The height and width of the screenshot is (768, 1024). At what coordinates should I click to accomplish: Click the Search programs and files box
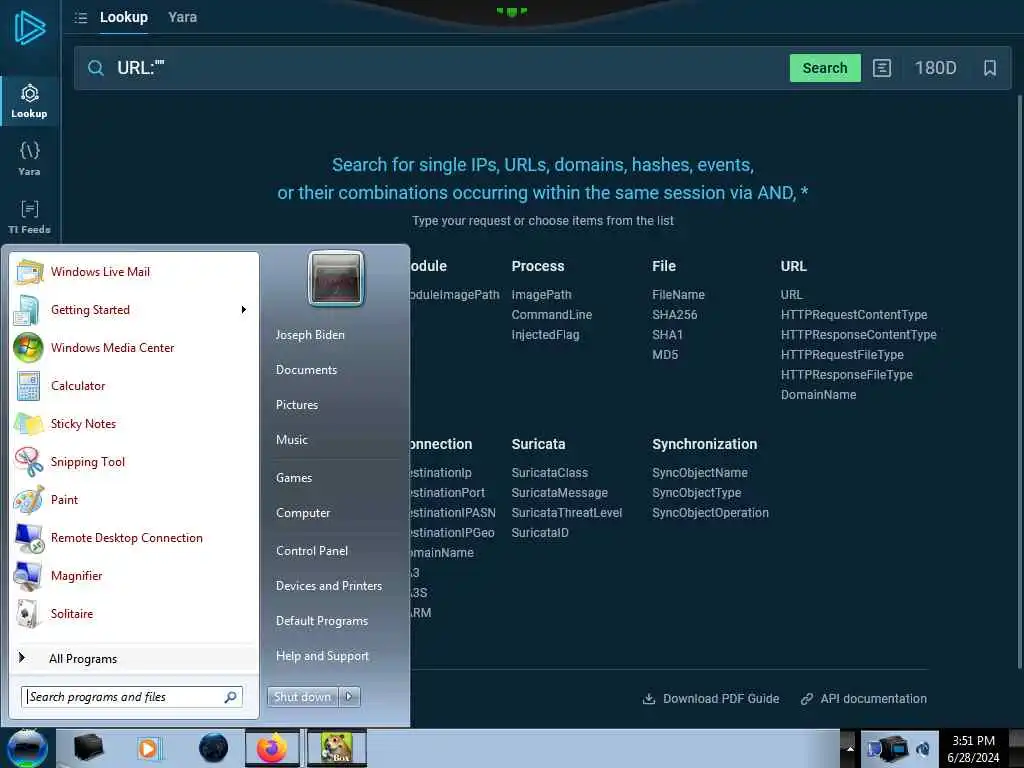[131, 697]
